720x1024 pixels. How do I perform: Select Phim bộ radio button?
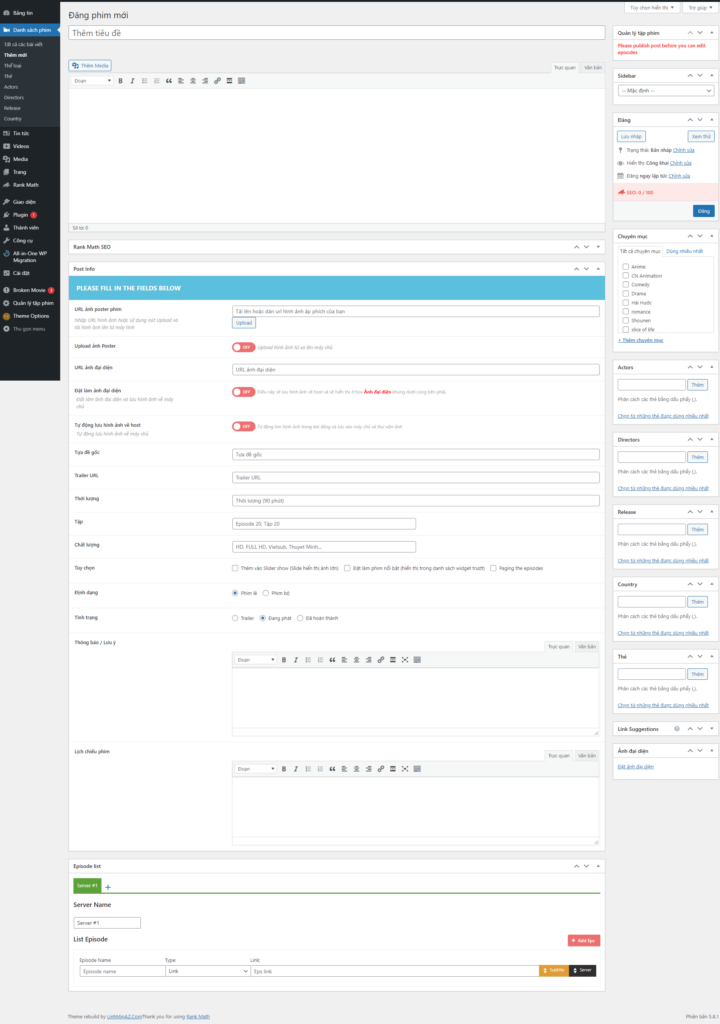[266, 593]
